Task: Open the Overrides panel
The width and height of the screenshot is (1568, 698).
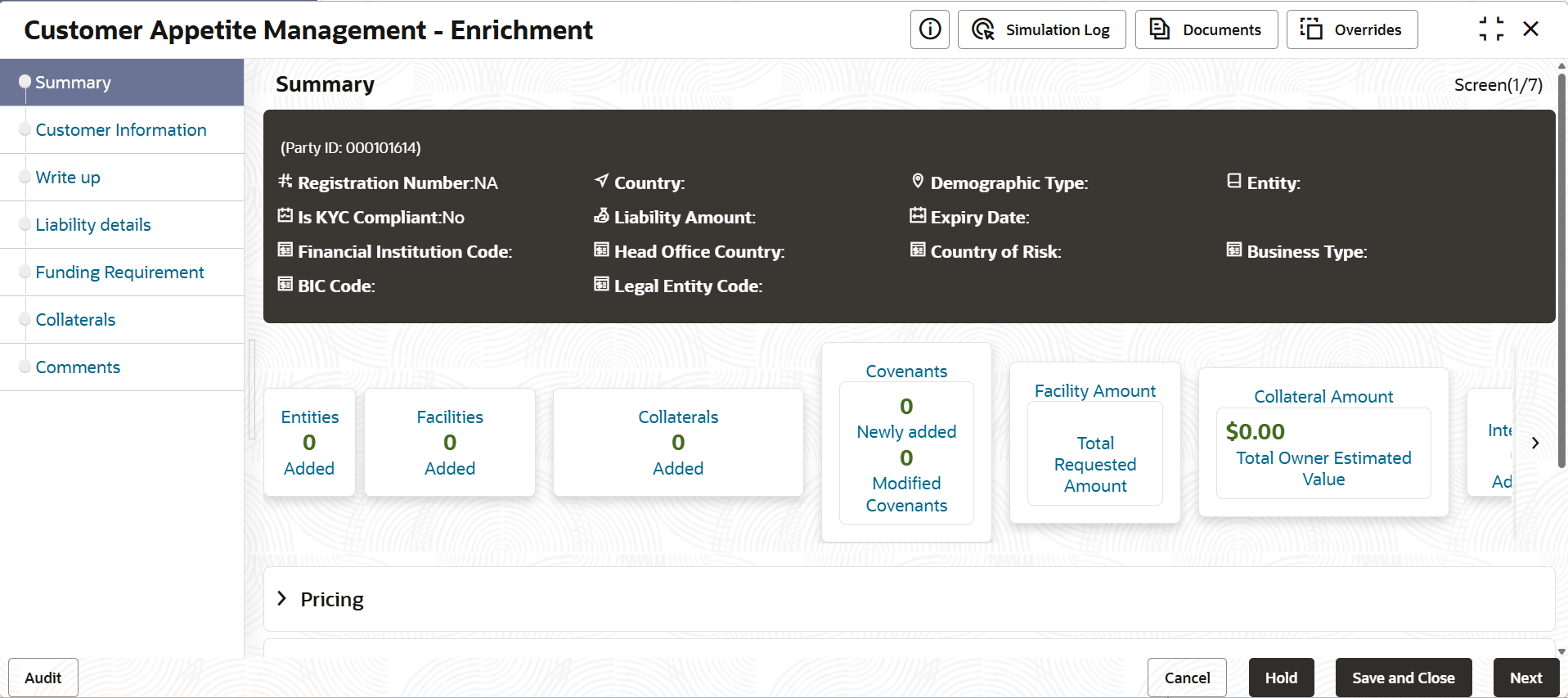Action: [x=1352, y=29]
